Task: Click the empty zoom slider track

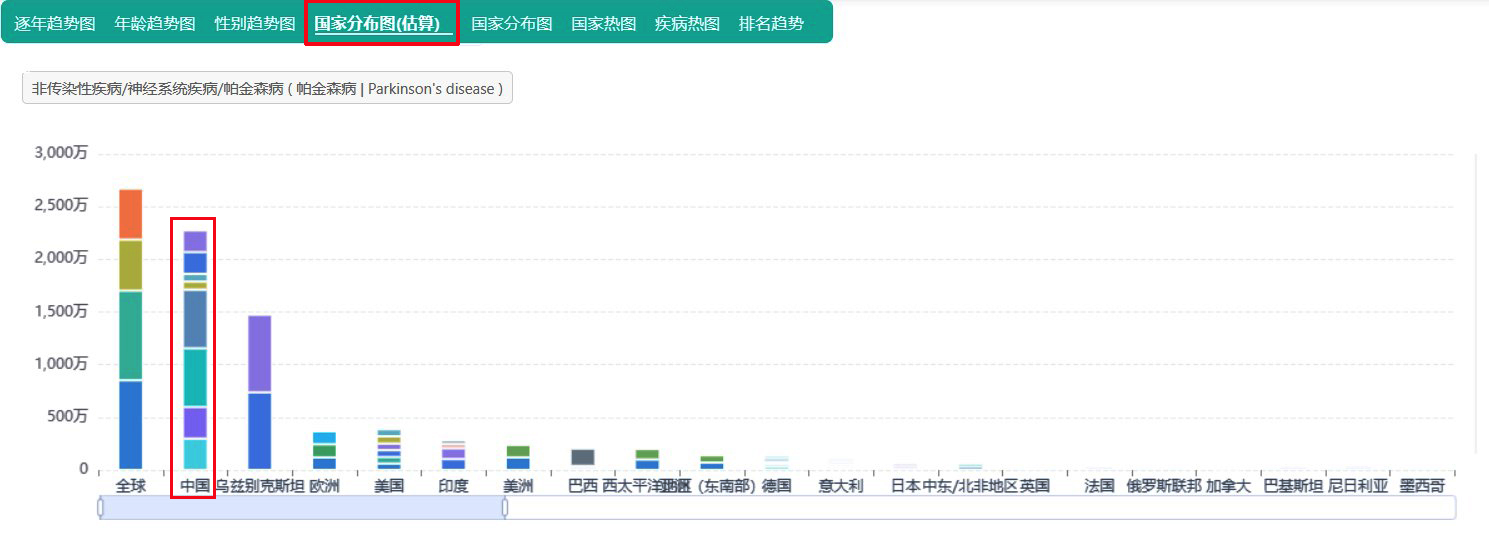Action: [x=980, y=508]
